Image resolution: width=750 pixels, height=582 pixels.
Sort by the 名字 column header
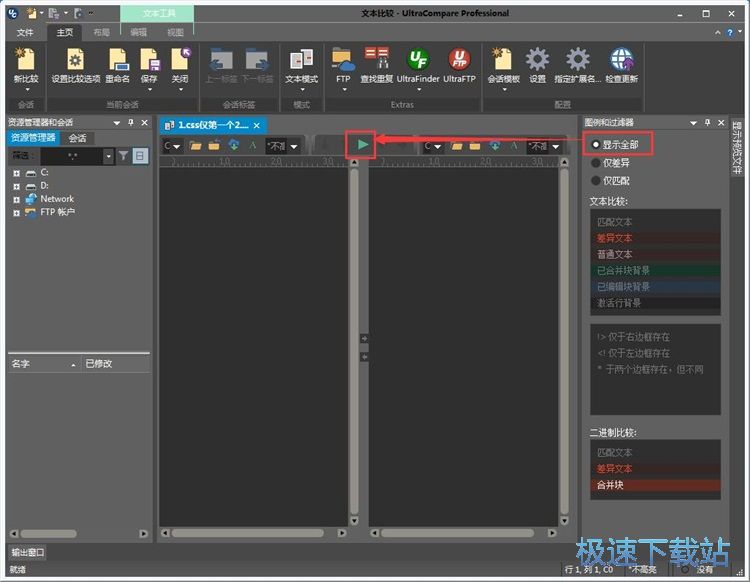42,364
